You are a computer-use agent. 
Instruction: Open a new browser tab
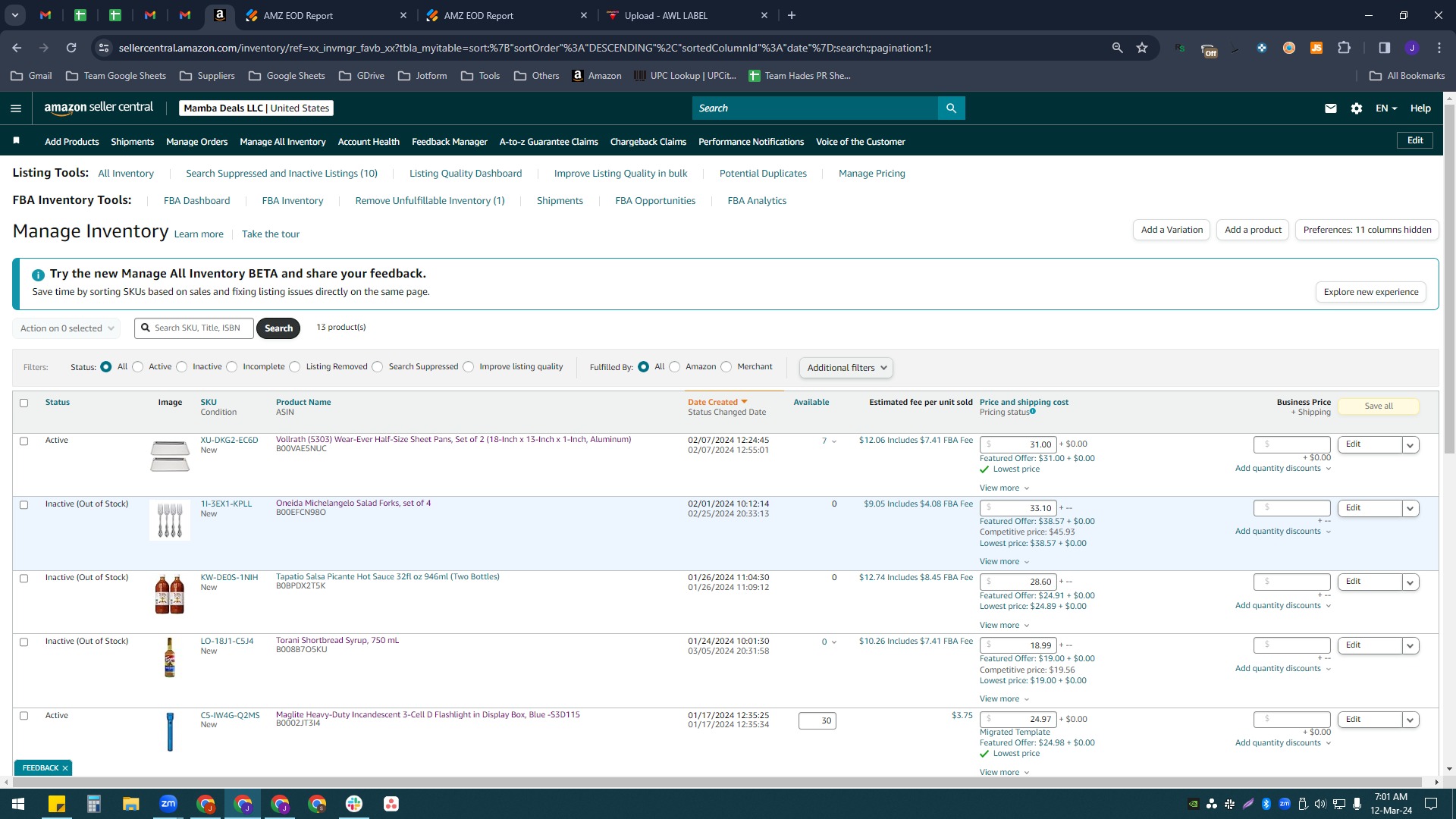pyautogui.click(x=792, y=15)
